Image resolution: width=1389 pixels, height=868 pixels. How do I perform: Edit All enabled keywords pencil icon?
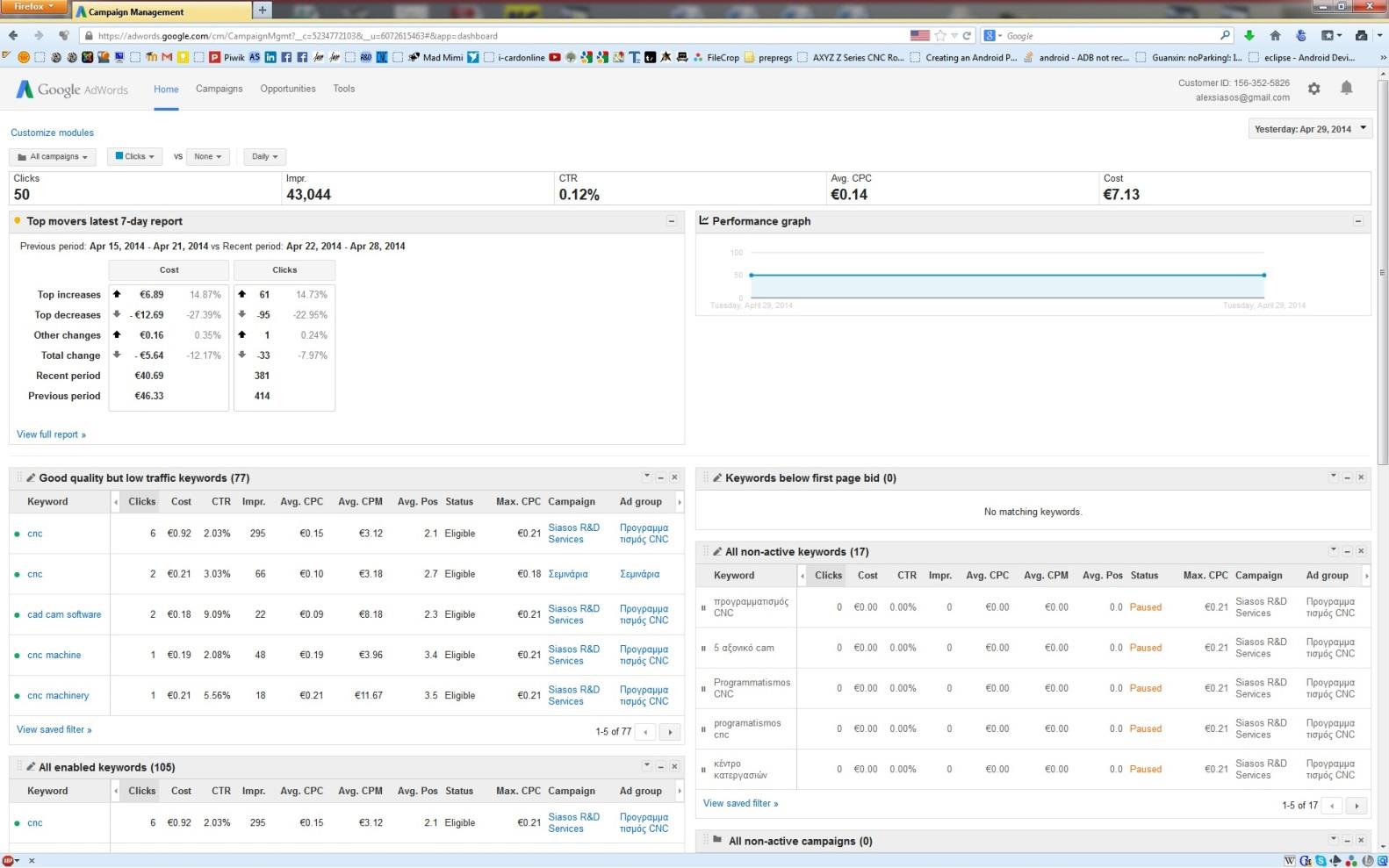(31, 766)
